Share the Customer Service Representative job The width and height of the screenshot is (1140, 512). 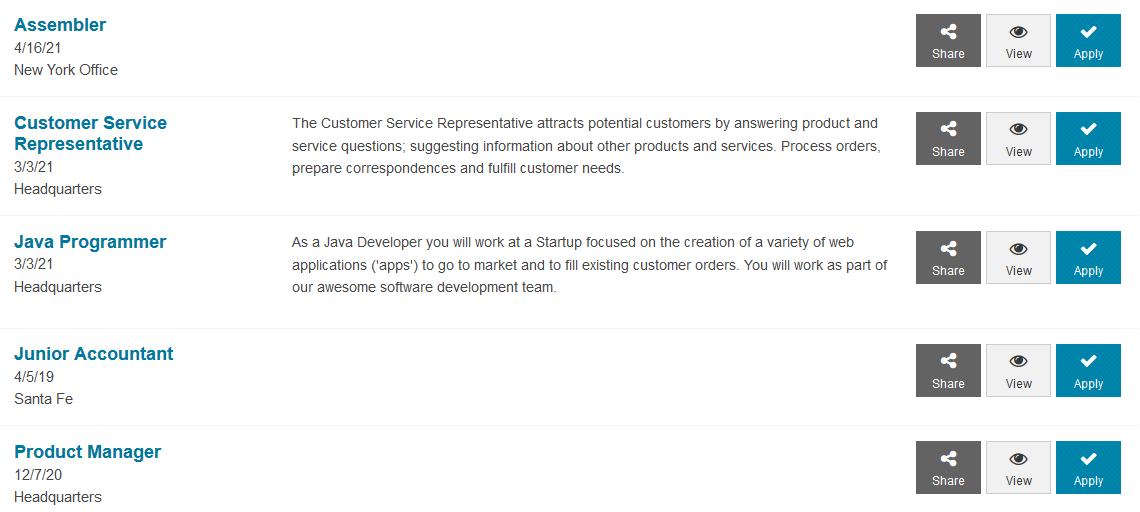948,139
